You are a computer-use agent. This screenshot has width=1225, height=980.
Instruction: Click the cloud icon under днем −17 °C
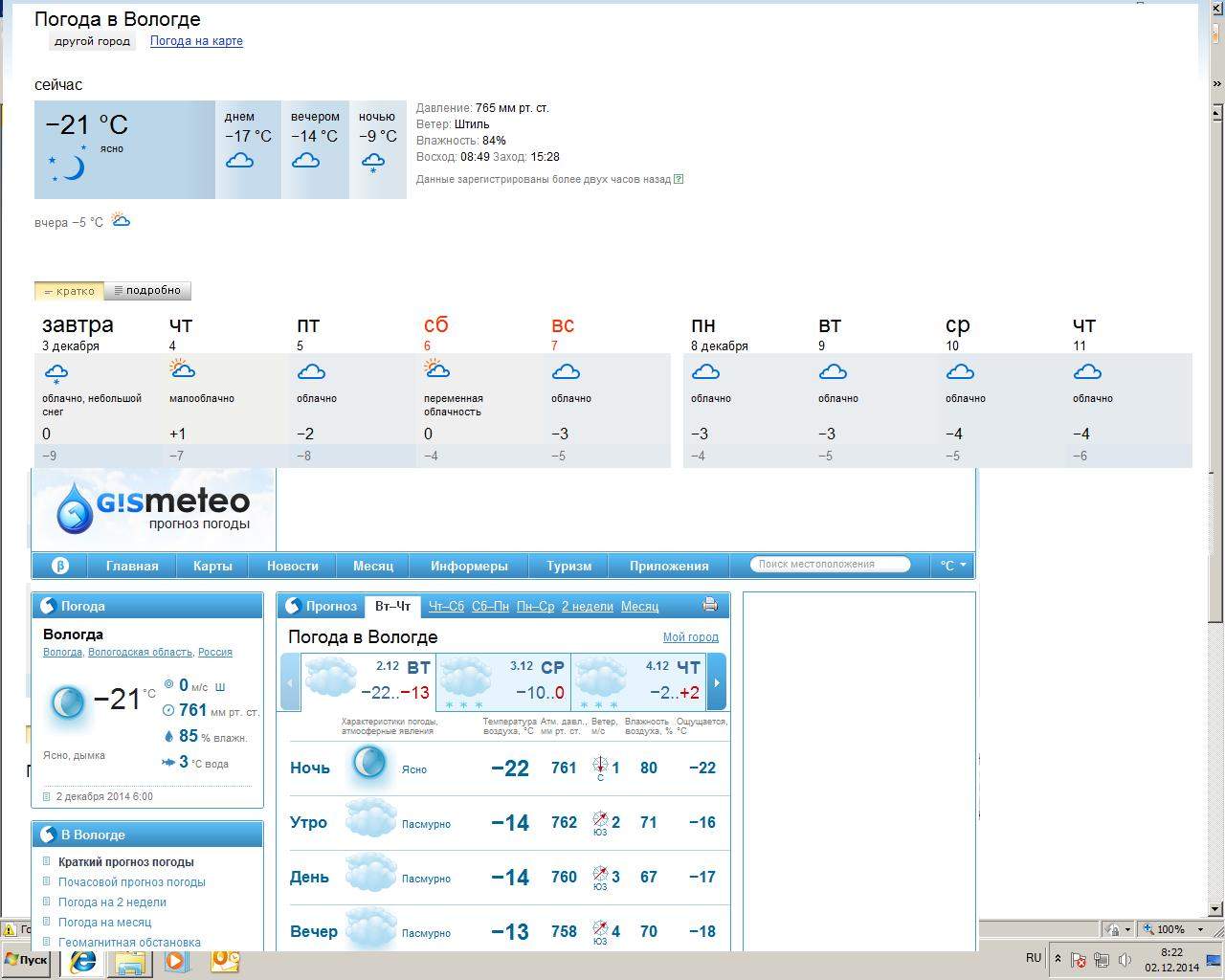click(239, 161)
